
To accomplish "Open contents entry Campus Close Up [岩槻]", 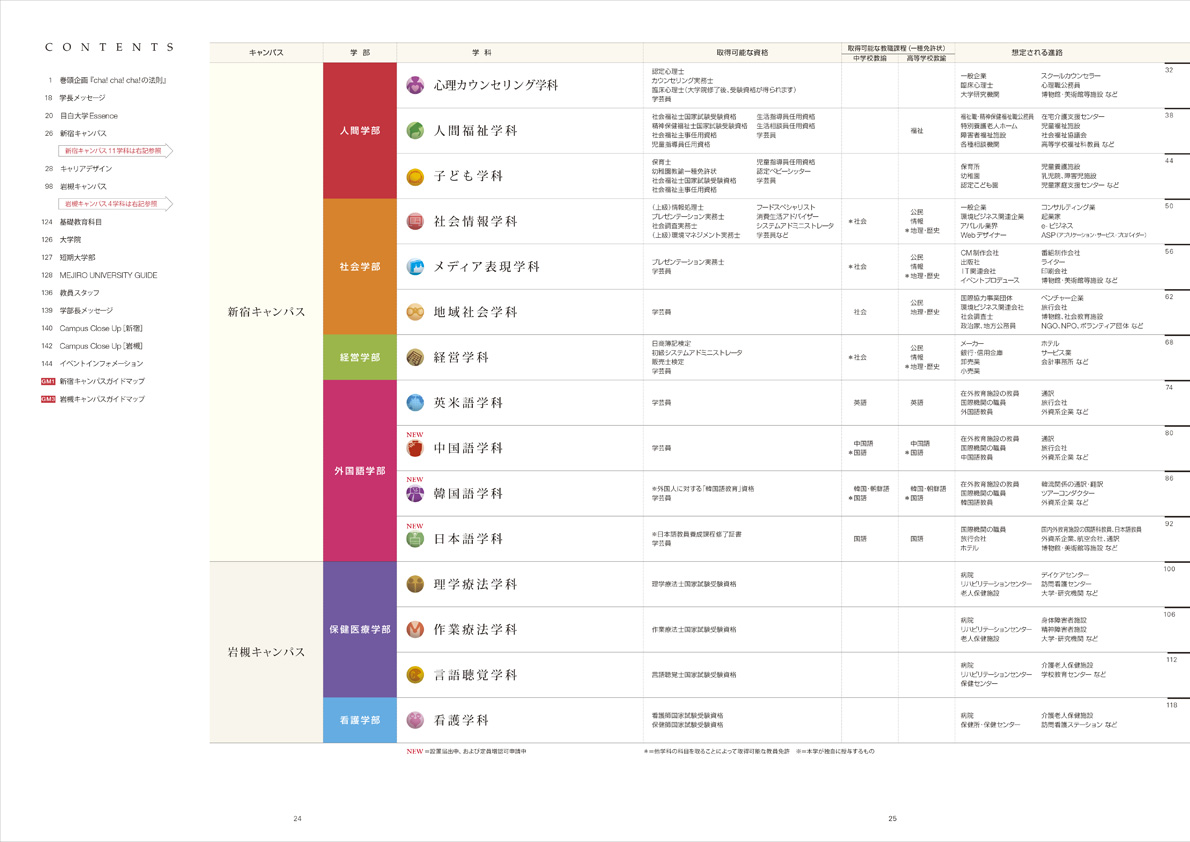I will [x=92, y=346].
